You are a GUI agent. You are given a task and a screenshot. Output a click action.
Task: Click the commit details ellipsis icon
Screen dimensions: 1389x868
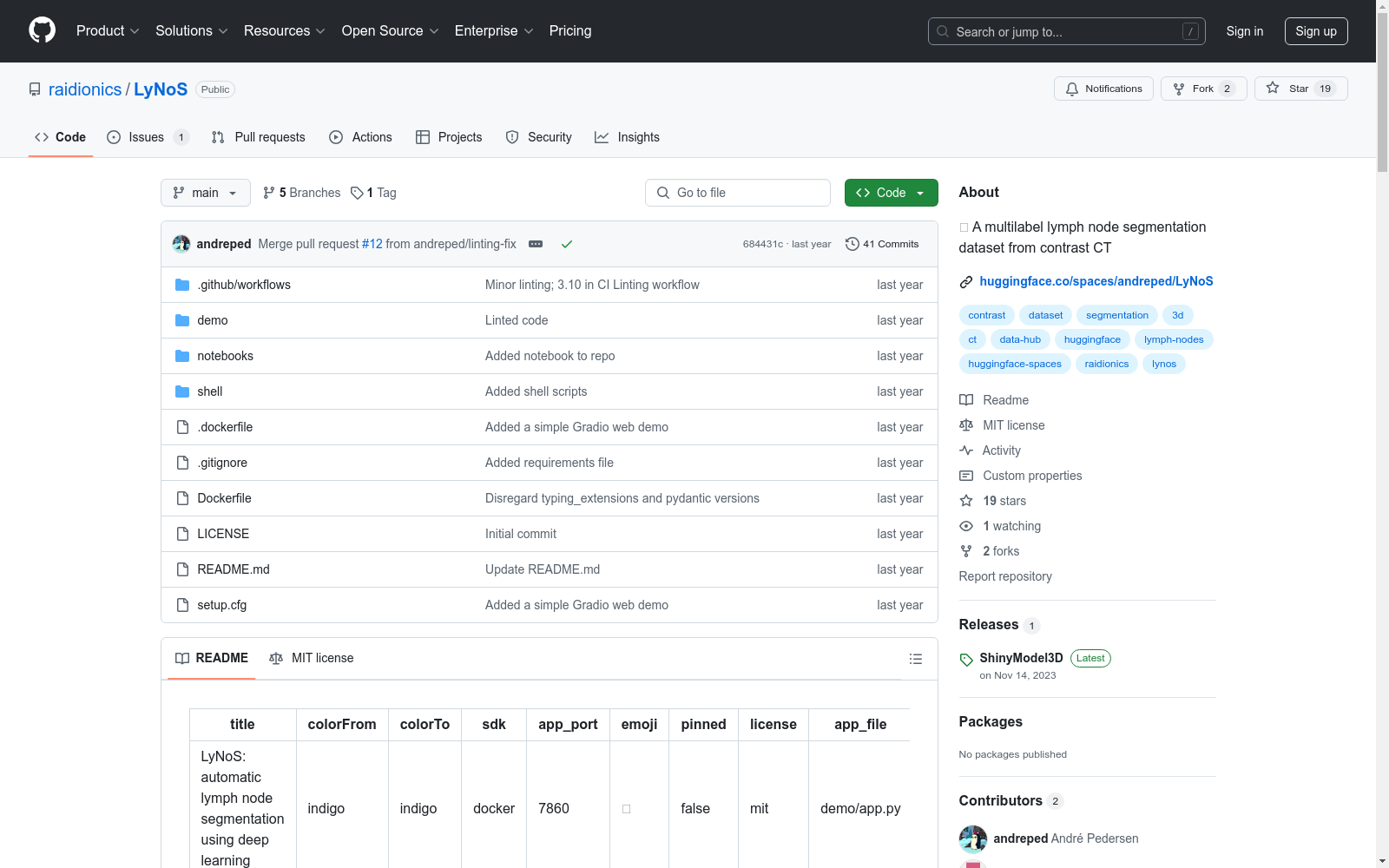click(x=536, y=244)
